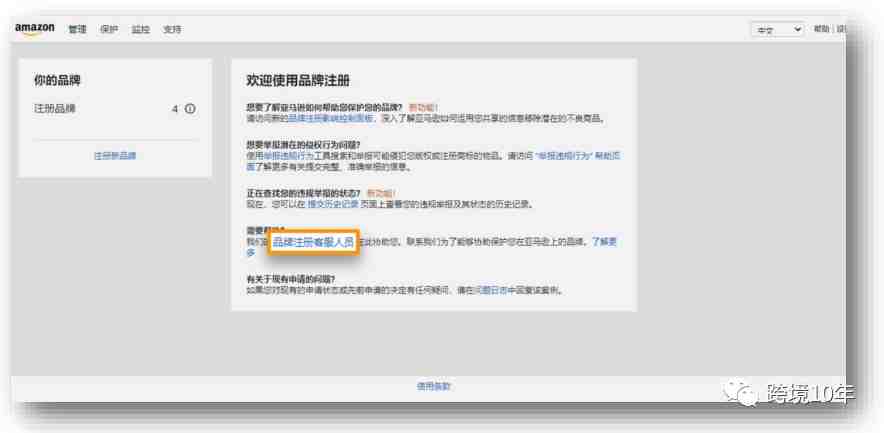Click the 品牌注册客服人员 link
The width and height of the screenshot is (884, 433).
click(x=313, y=242)
